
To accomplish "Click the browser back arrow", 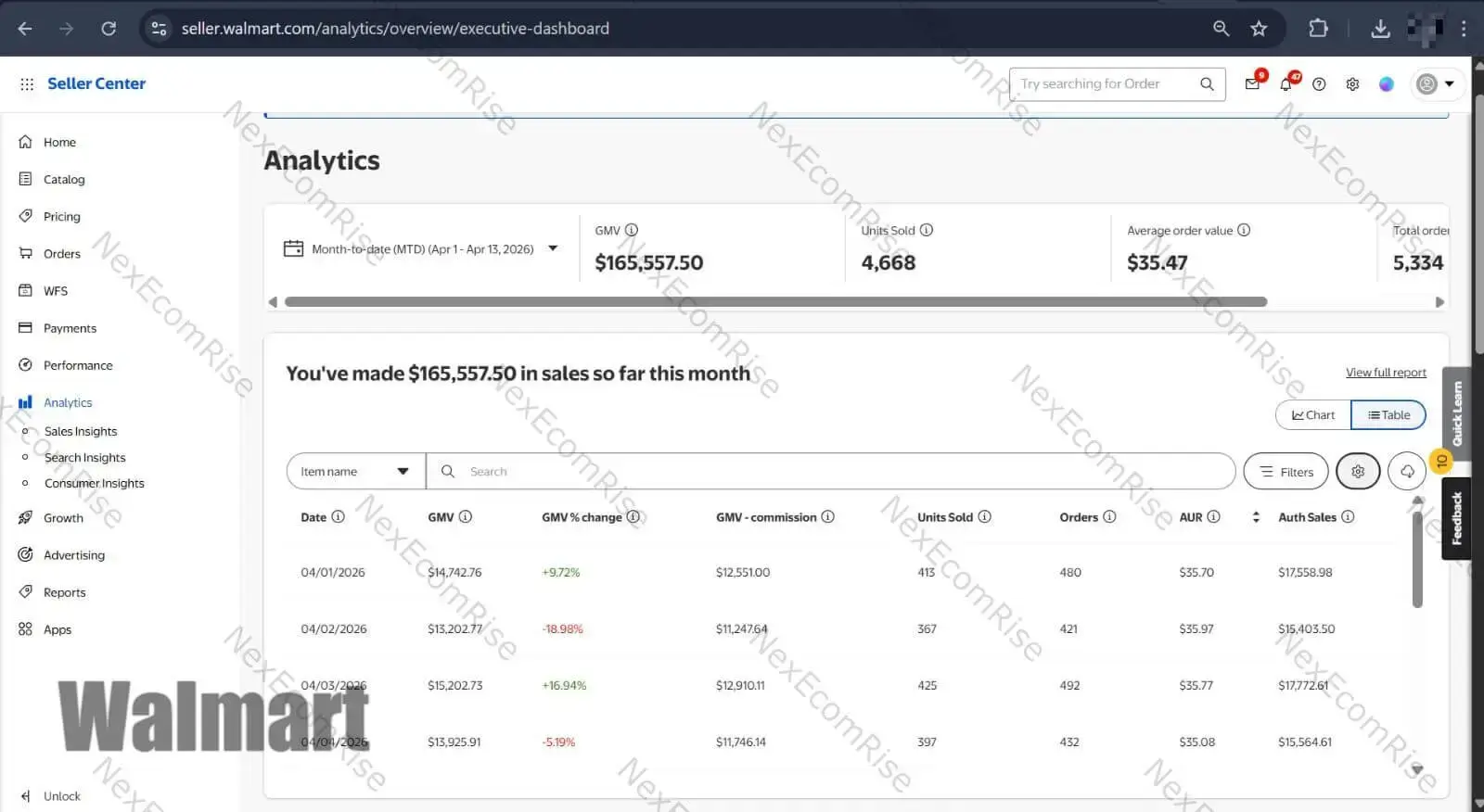I will click(25, 29).
